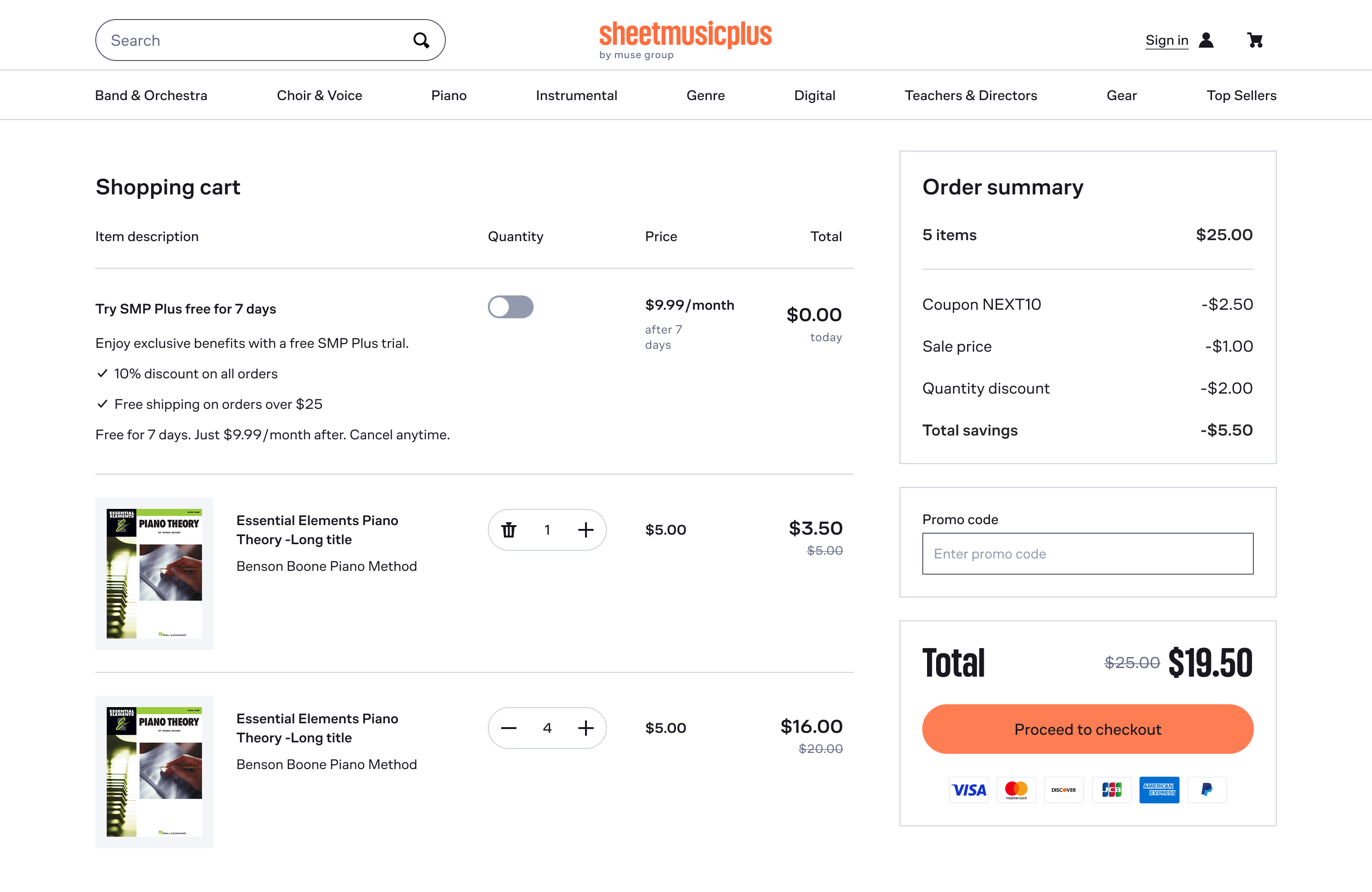Click the $16.00 item total
Image resolution: width=1372 pixels, height=892 pixels.
[x=811, y=726]
